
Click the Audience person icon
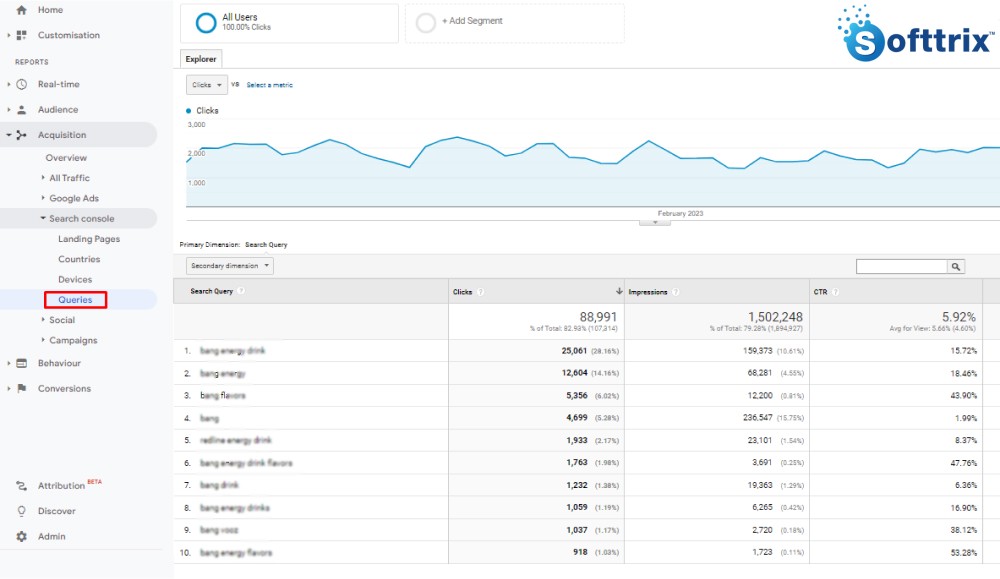click(x=22, y=110)
